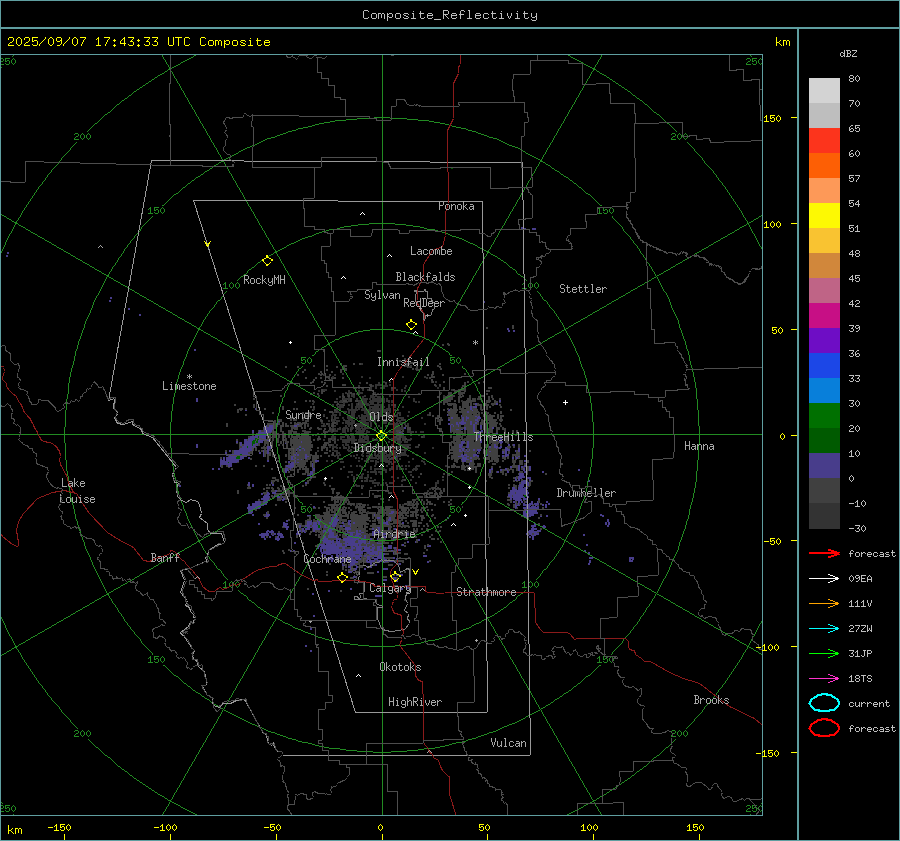Click the ThreeHills label

[x=503, y=437]
